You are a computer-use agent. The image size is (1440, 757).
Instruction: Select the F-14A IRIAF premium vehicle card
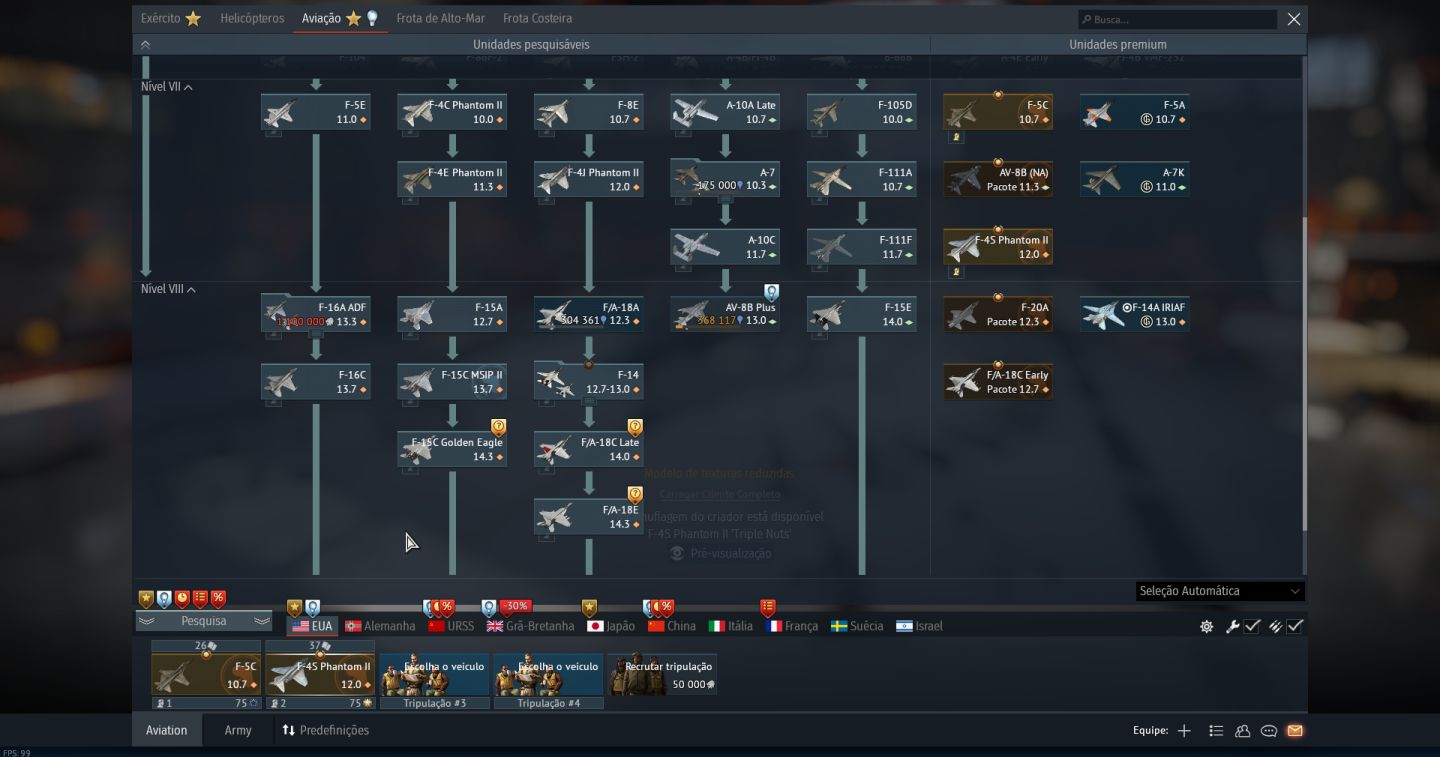tap(1134, 315)
